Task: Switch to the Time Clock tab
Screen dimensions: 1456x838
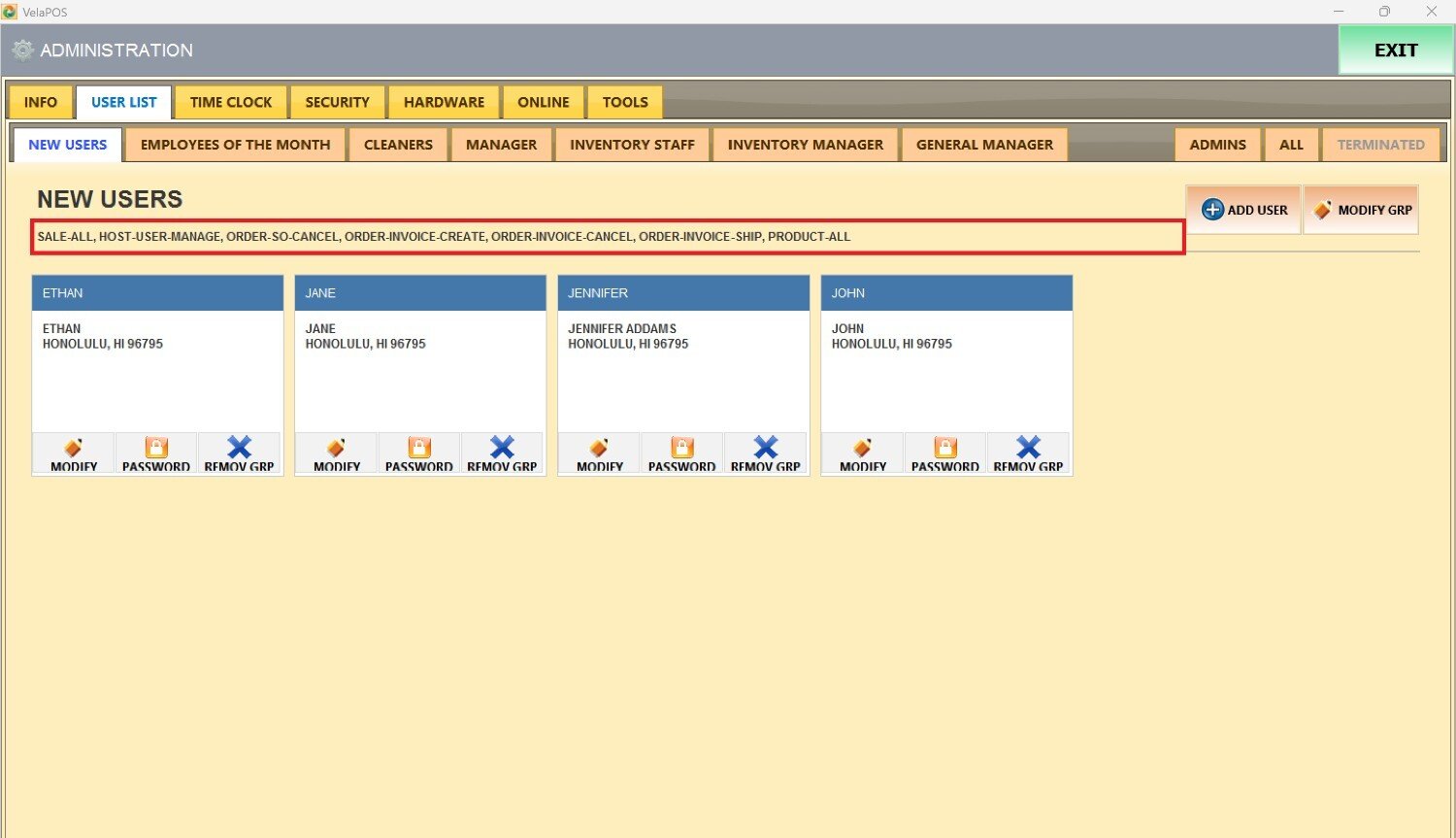Action: click(231, 102)
